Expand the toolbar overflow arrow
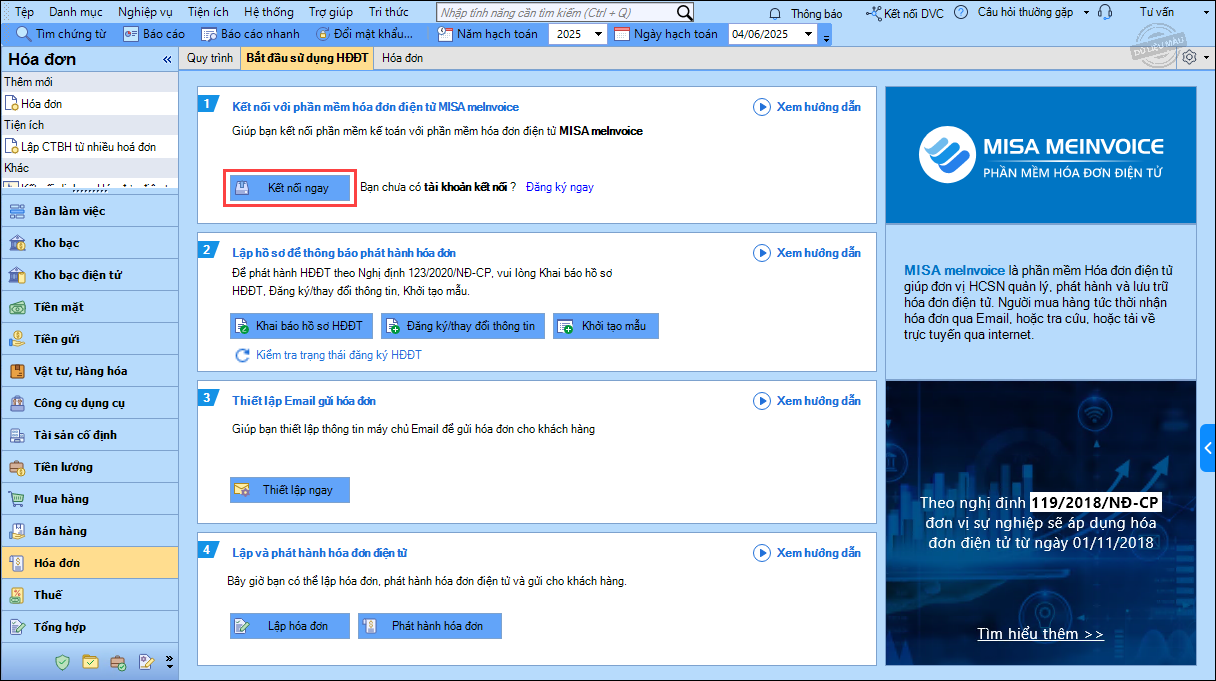The image size is (1216, 681). pos(825,37)
